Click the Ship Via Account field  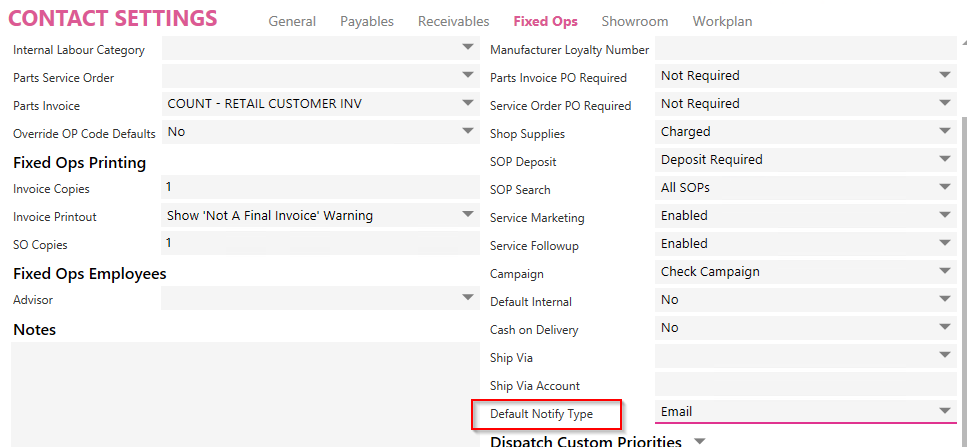click(805, 383)
